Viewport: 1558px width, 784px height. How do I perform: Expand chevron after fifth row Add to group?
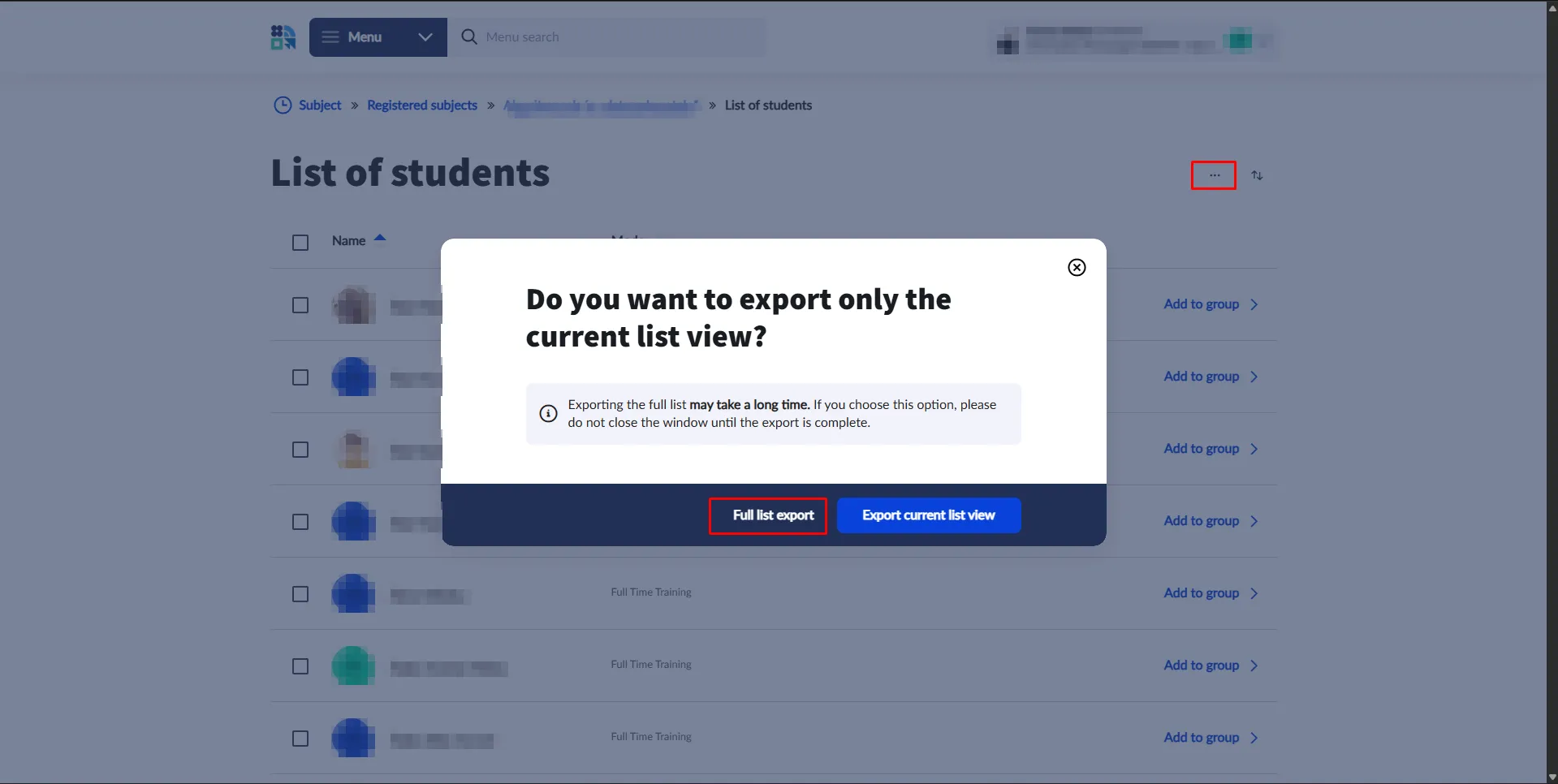(1254, 593)
